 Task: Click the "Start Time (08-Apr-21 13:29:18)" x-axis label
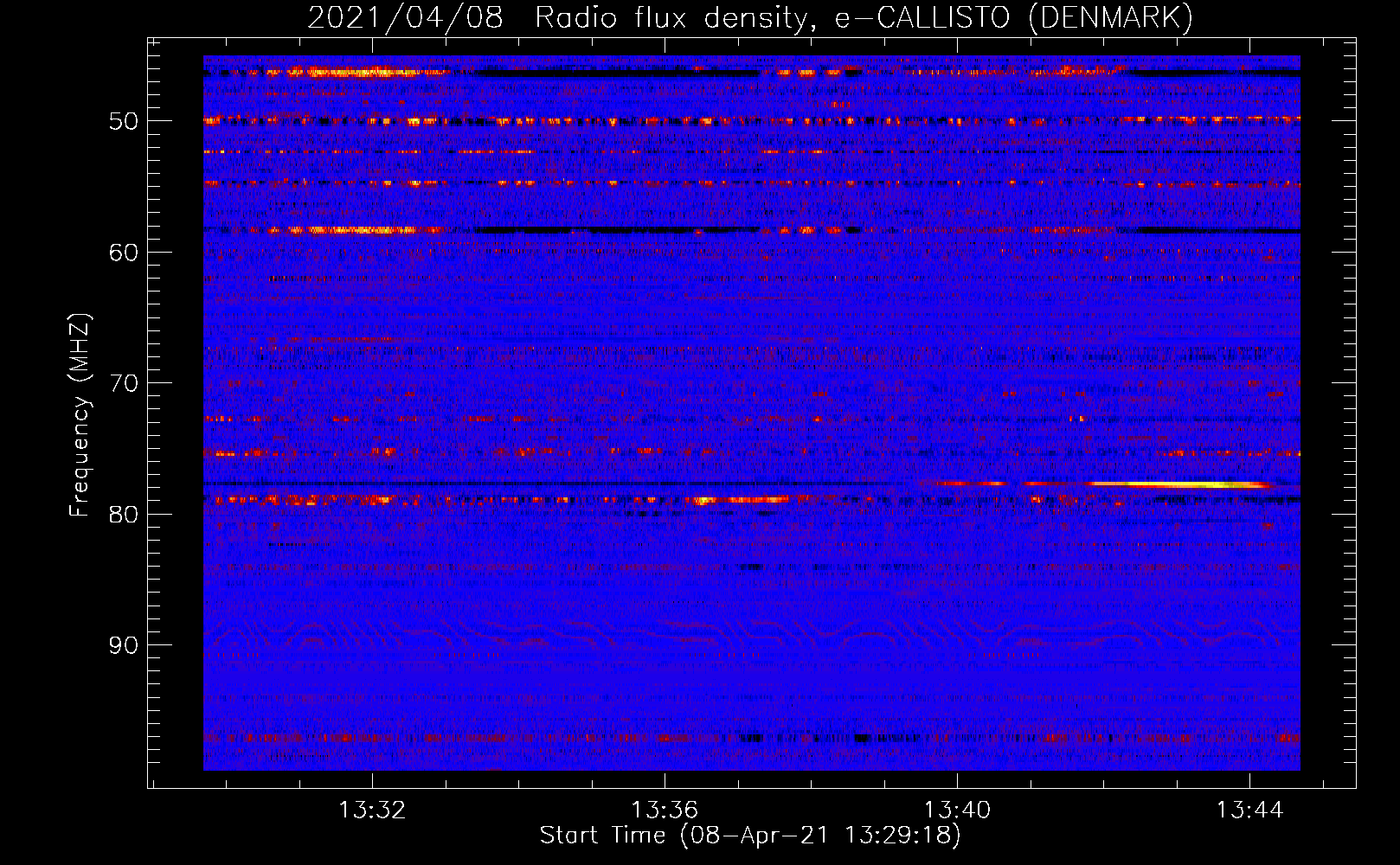click(750, 836)
